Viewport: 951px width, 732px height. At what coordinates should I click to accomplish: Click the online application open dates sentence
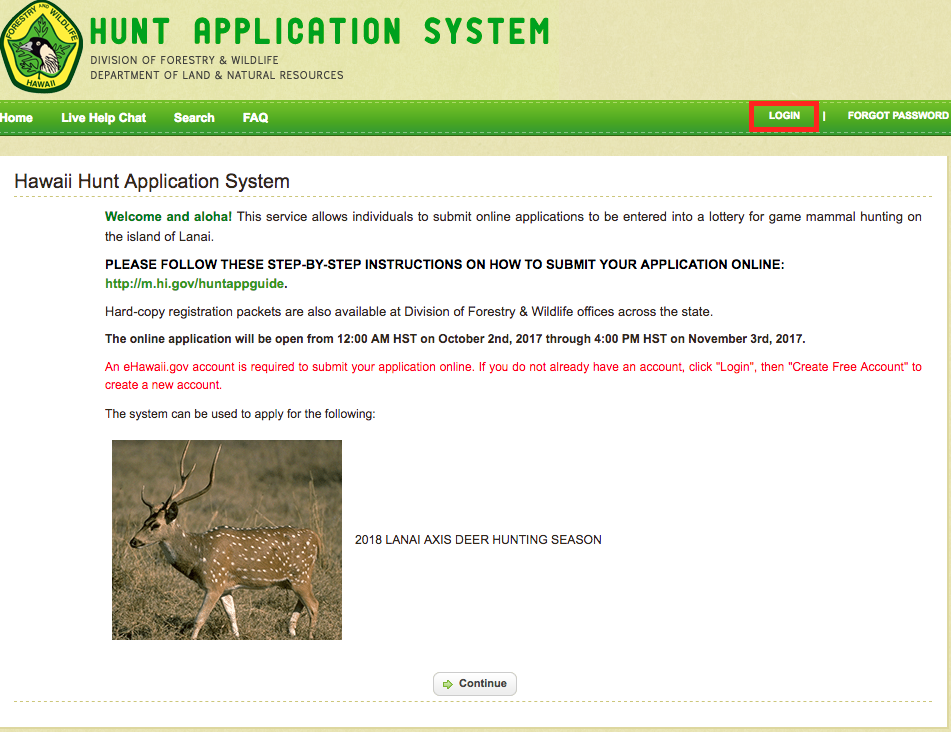[455, 339]
